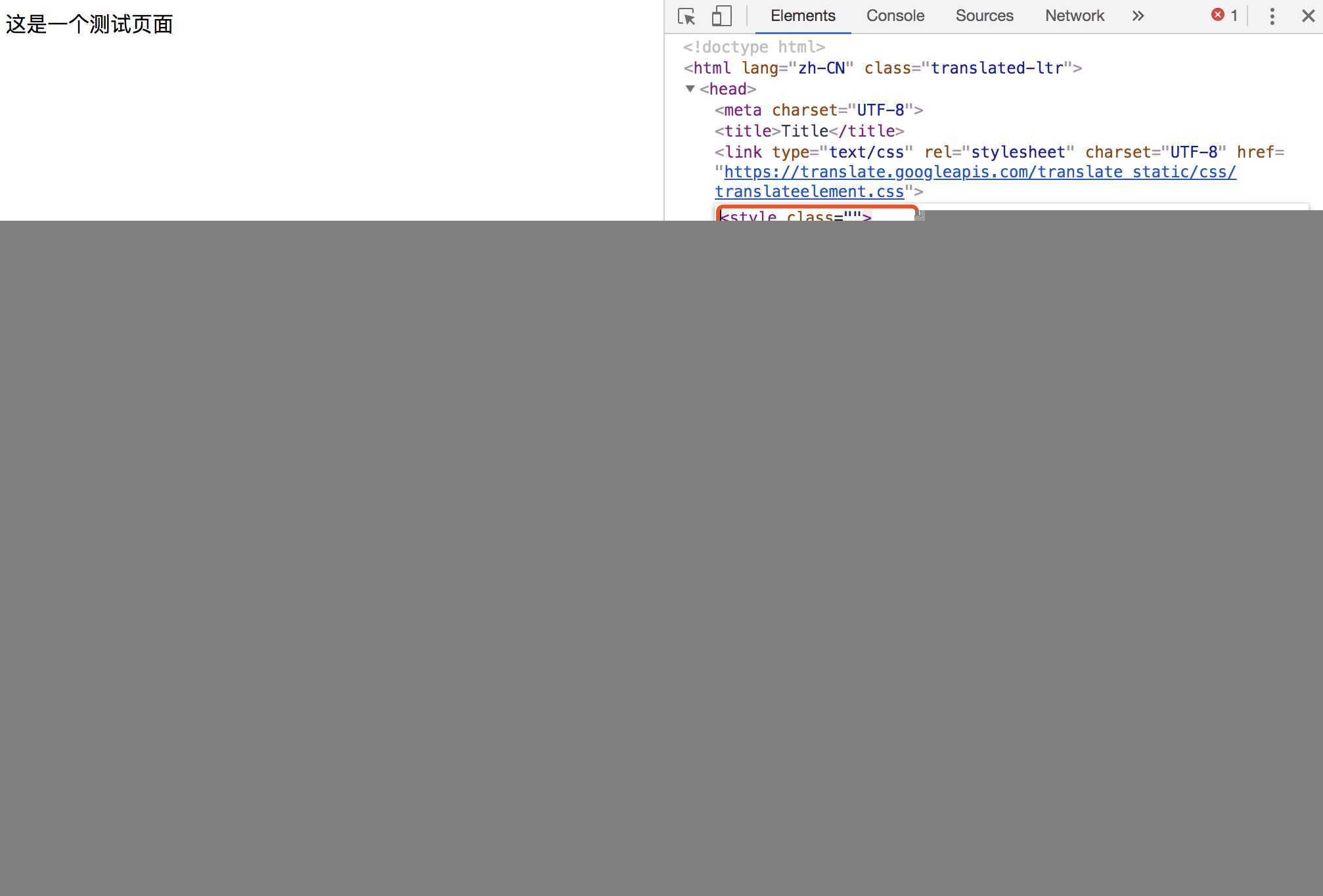The width and height of the screenshot is (1323, 896).
Task: Select the link type="text/css" node
Action: tap(999, 172)
